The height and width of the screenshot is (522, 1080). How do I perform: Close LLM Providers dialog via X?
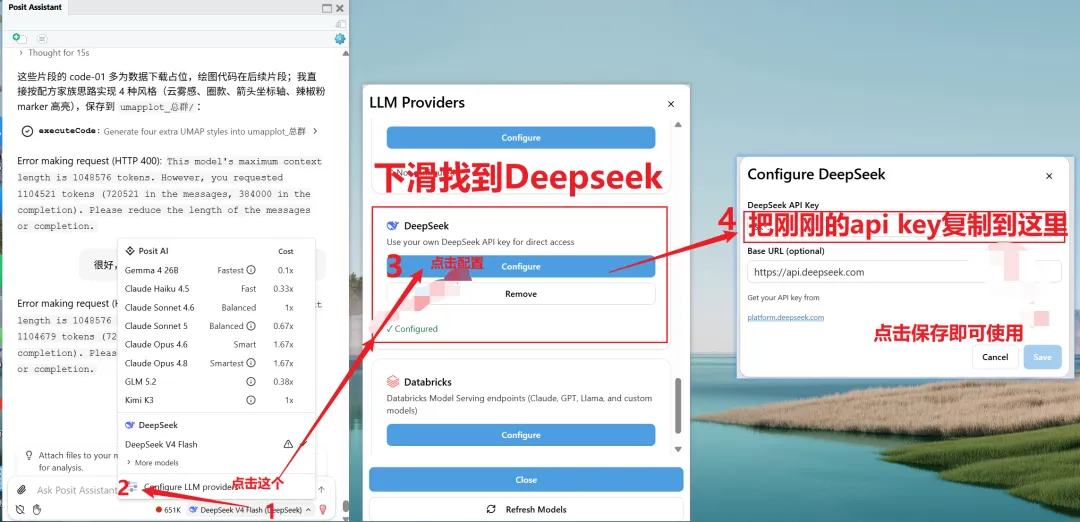(x=671, y=104)
